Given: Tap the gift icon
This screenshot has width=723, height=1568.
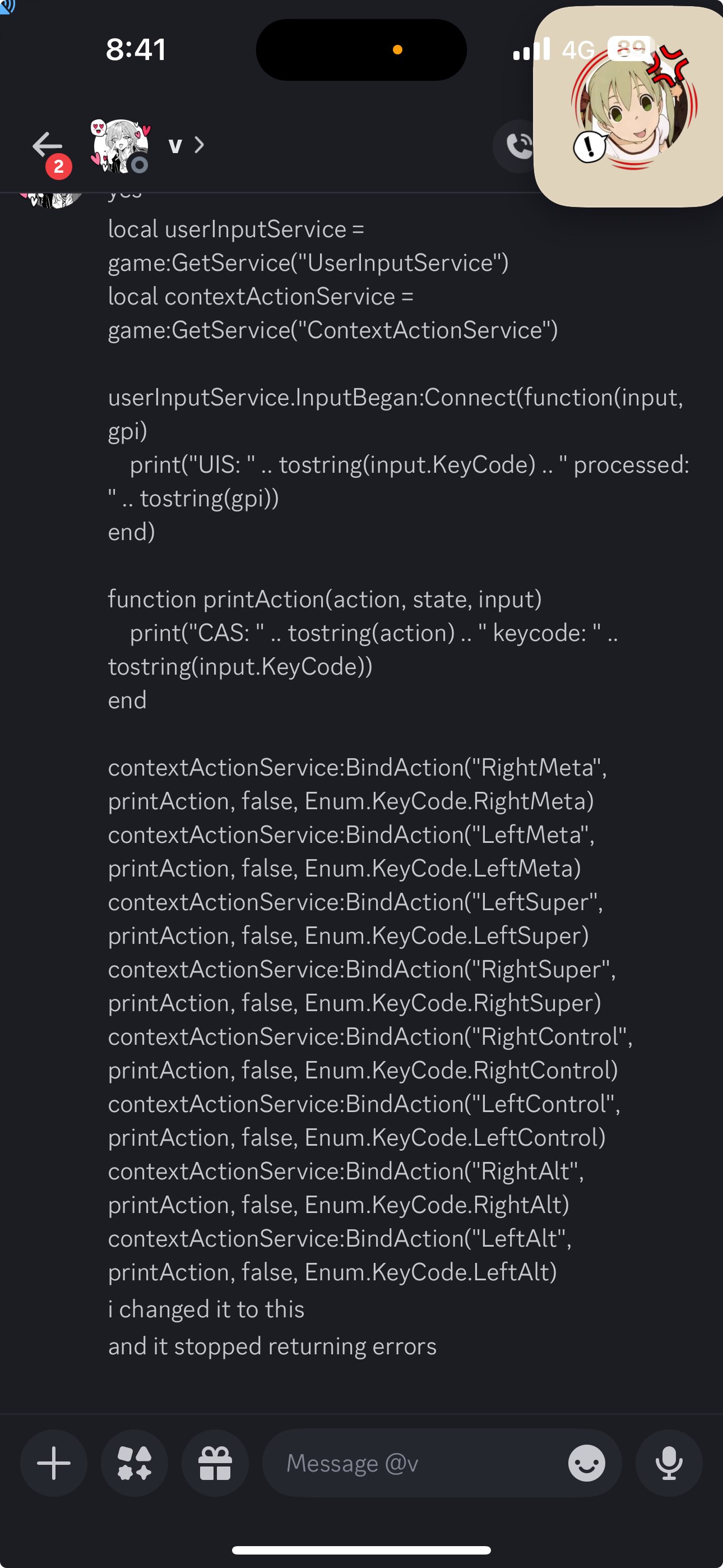Looking at the screenshot, I should pyautogui.click(x=215, y=1463).
